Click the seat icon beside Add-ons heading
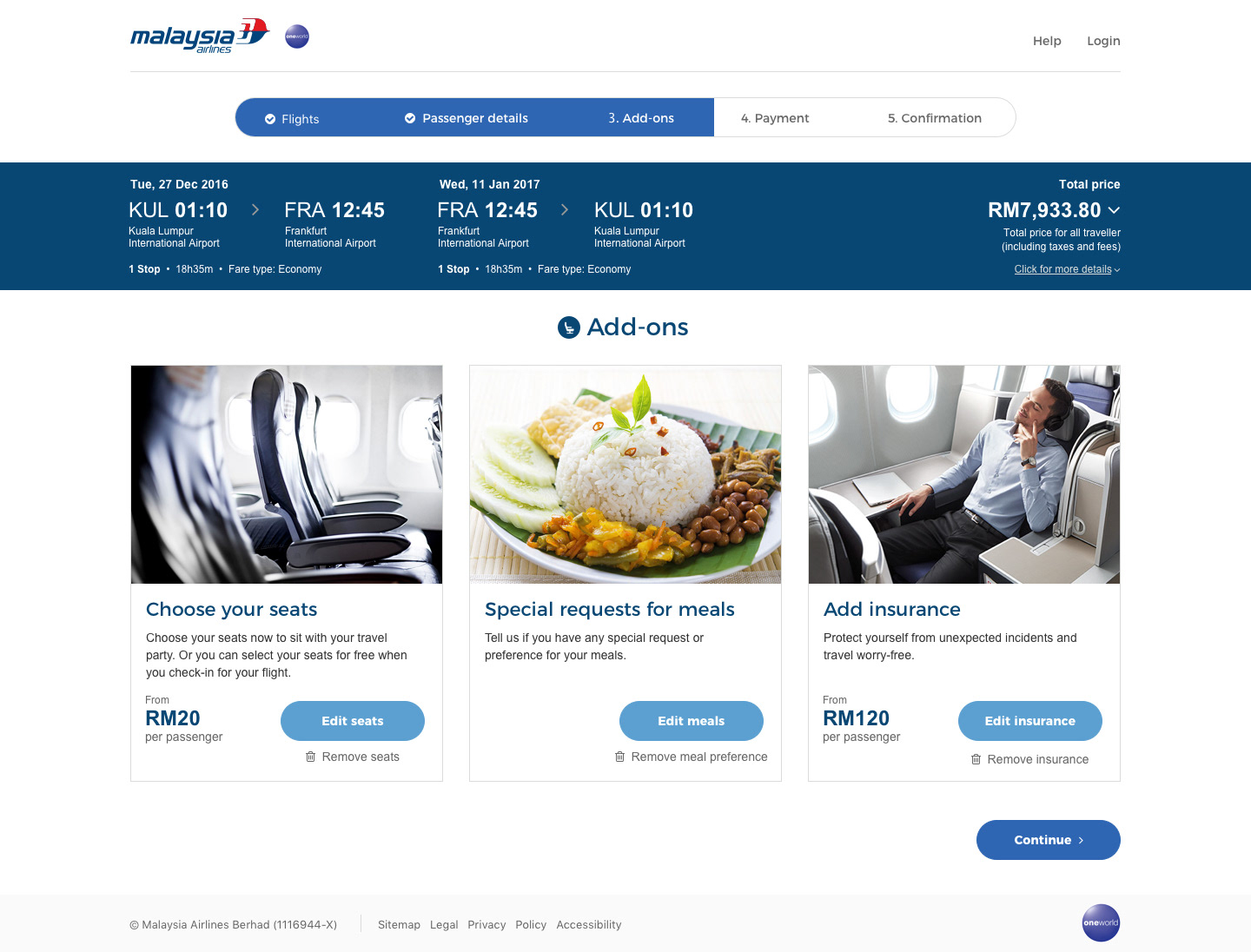This screenshot has width=1251, height=952. point(568,327)
